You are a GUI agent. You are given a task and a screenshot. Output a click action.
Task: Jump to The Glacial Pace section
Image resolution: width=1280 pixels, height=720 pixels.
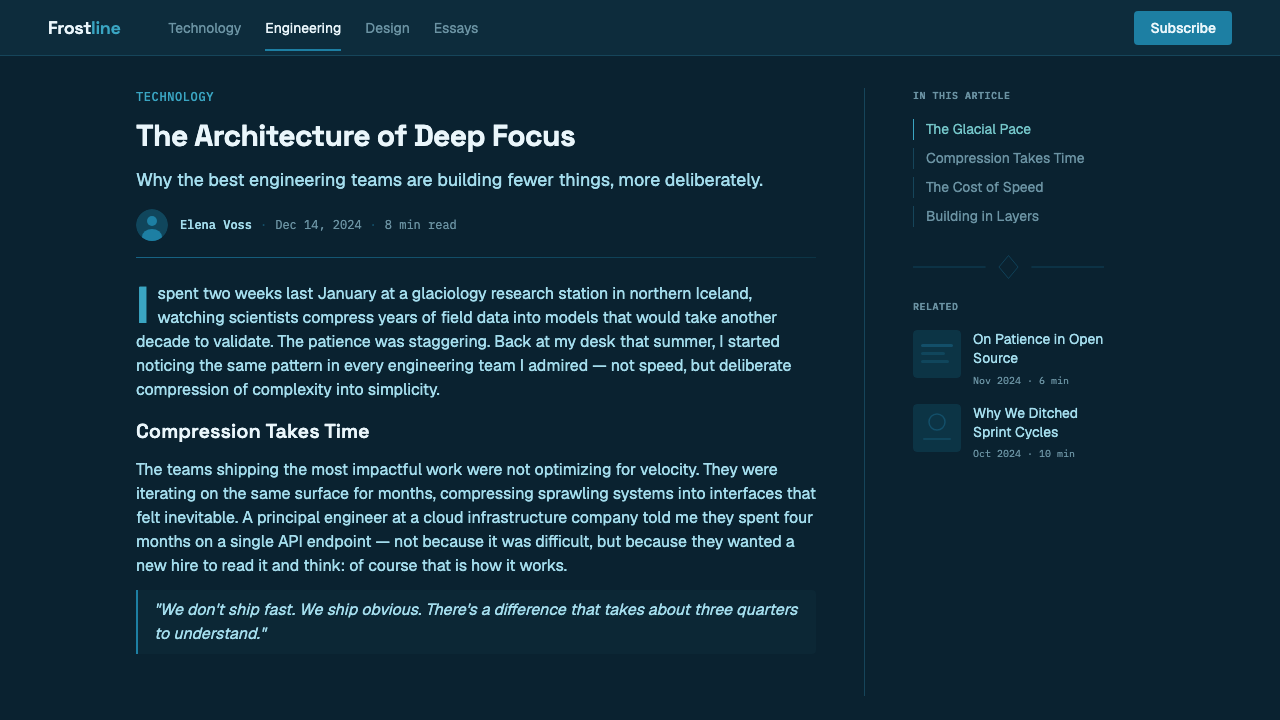tap(978, 129)
